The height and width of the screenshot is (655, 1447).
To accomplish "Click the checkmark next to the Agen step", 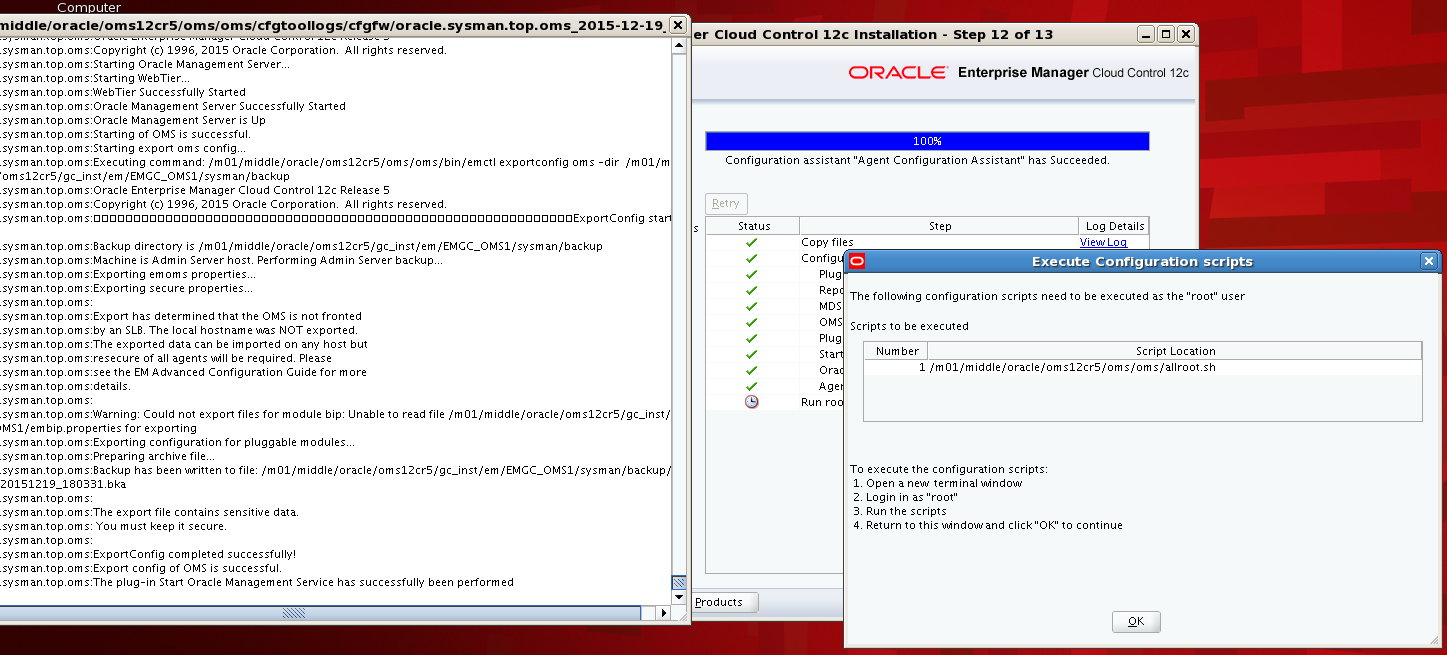I will (x=751, y=386).
